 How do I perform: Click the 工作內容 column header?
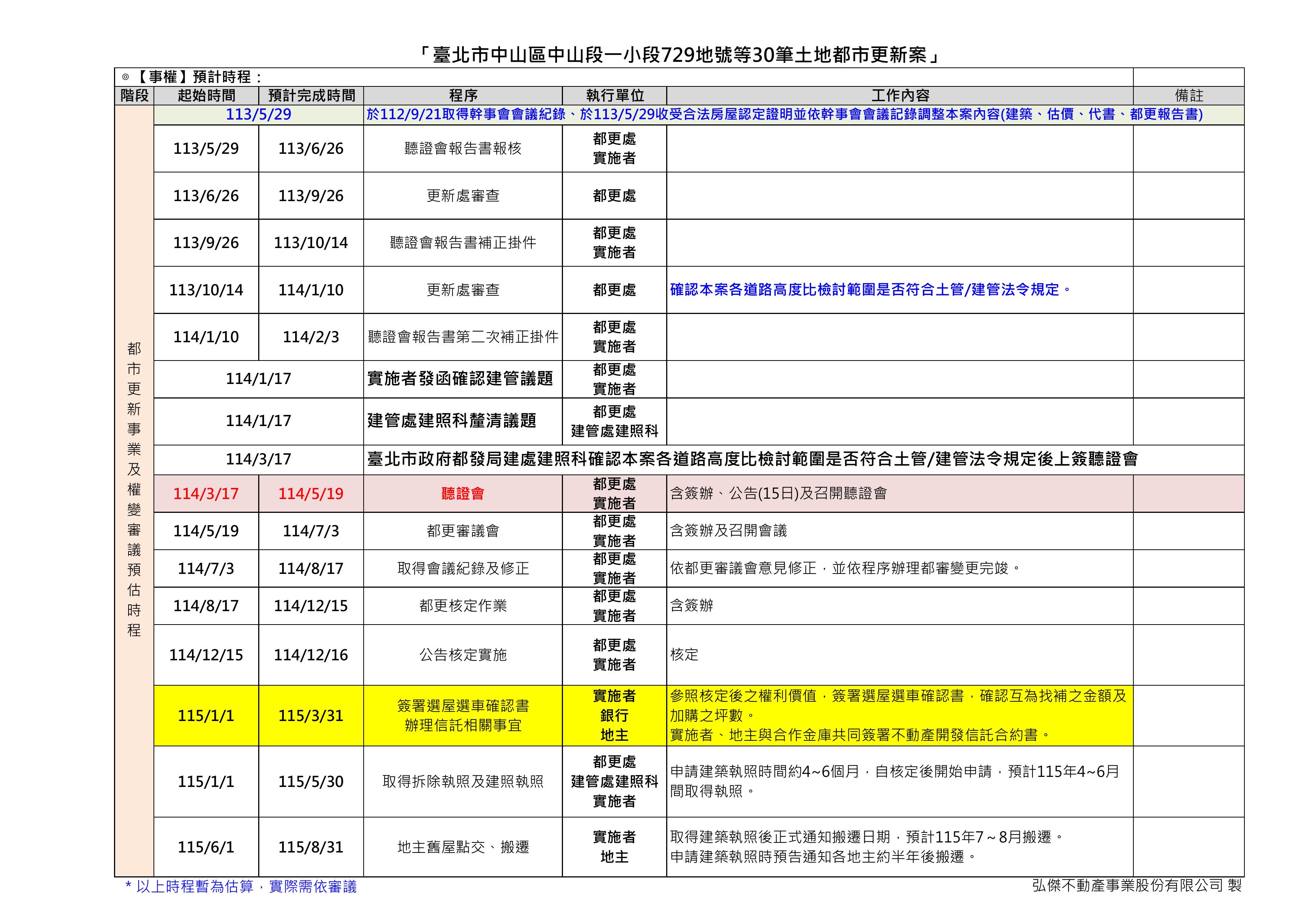[900, 96]
